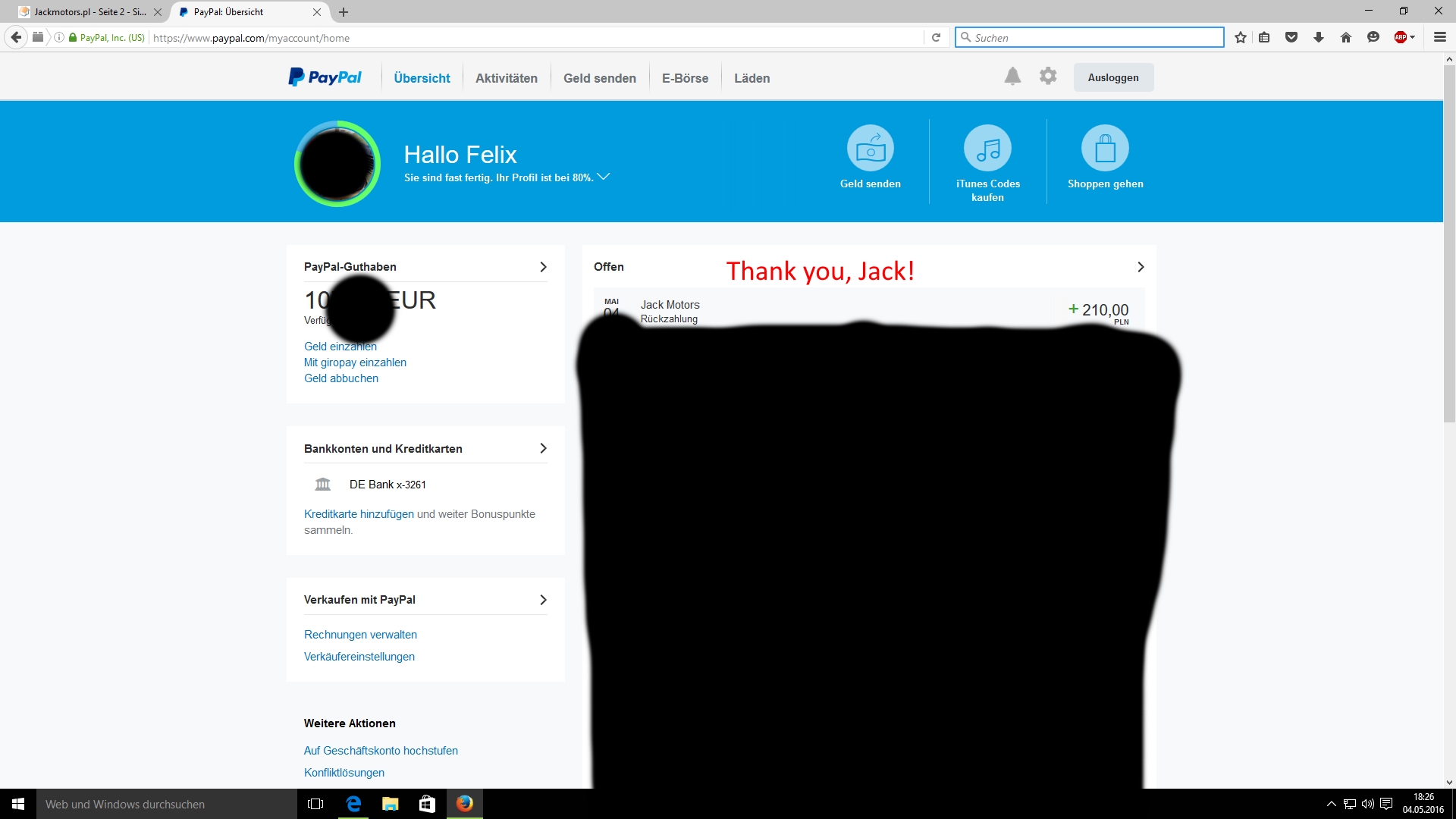Click the PayPal logo
1456x819 pixels.
point(325,77)
